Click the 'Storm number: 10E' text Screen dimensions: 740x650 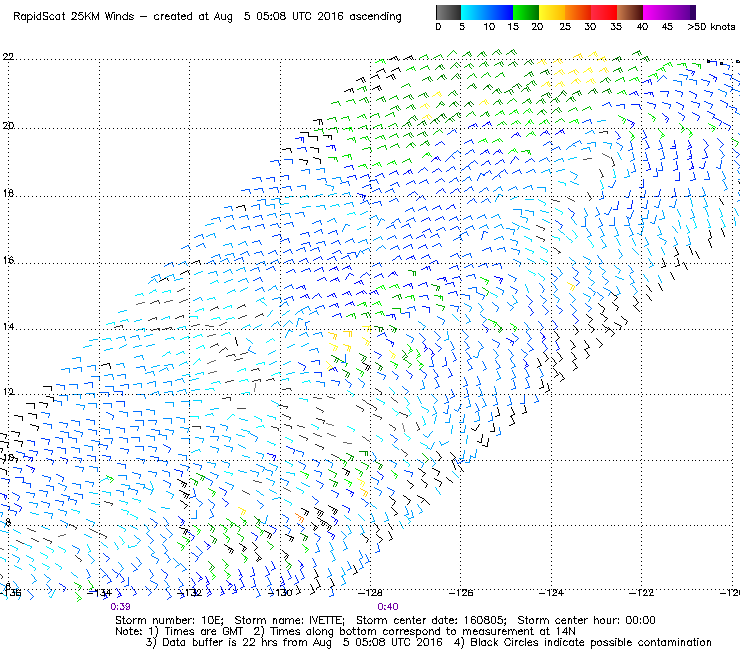point(169,620)
